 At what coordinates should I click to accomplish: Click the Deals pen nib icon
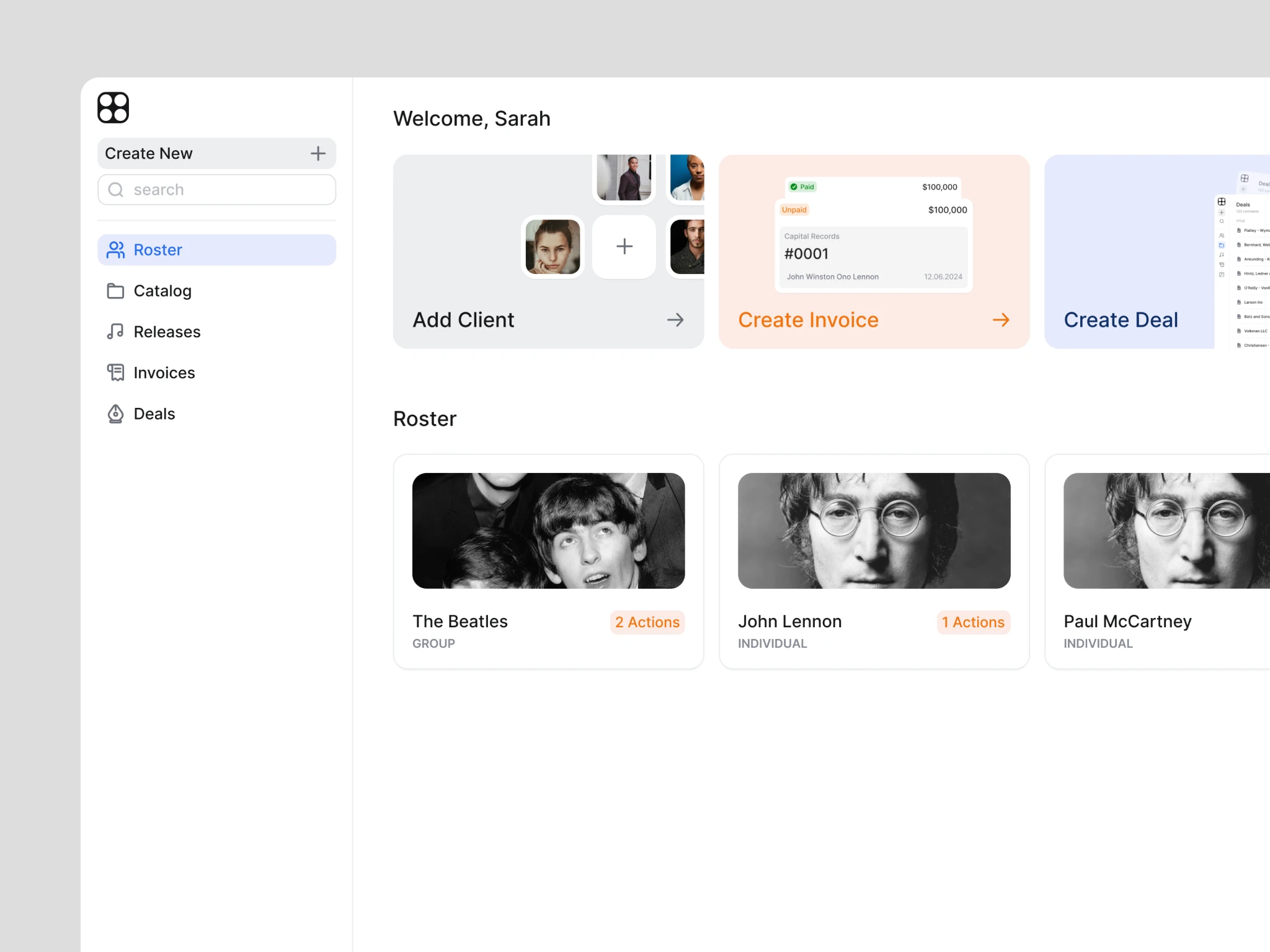[115, 413]
